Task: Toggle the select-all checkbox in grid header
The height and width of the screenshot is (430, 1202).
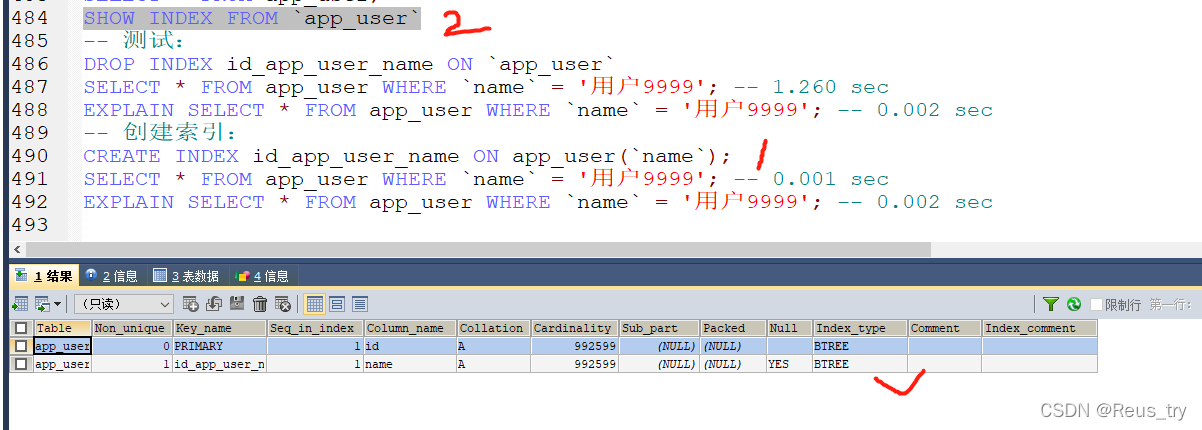Action: click(x=21, y=328)
